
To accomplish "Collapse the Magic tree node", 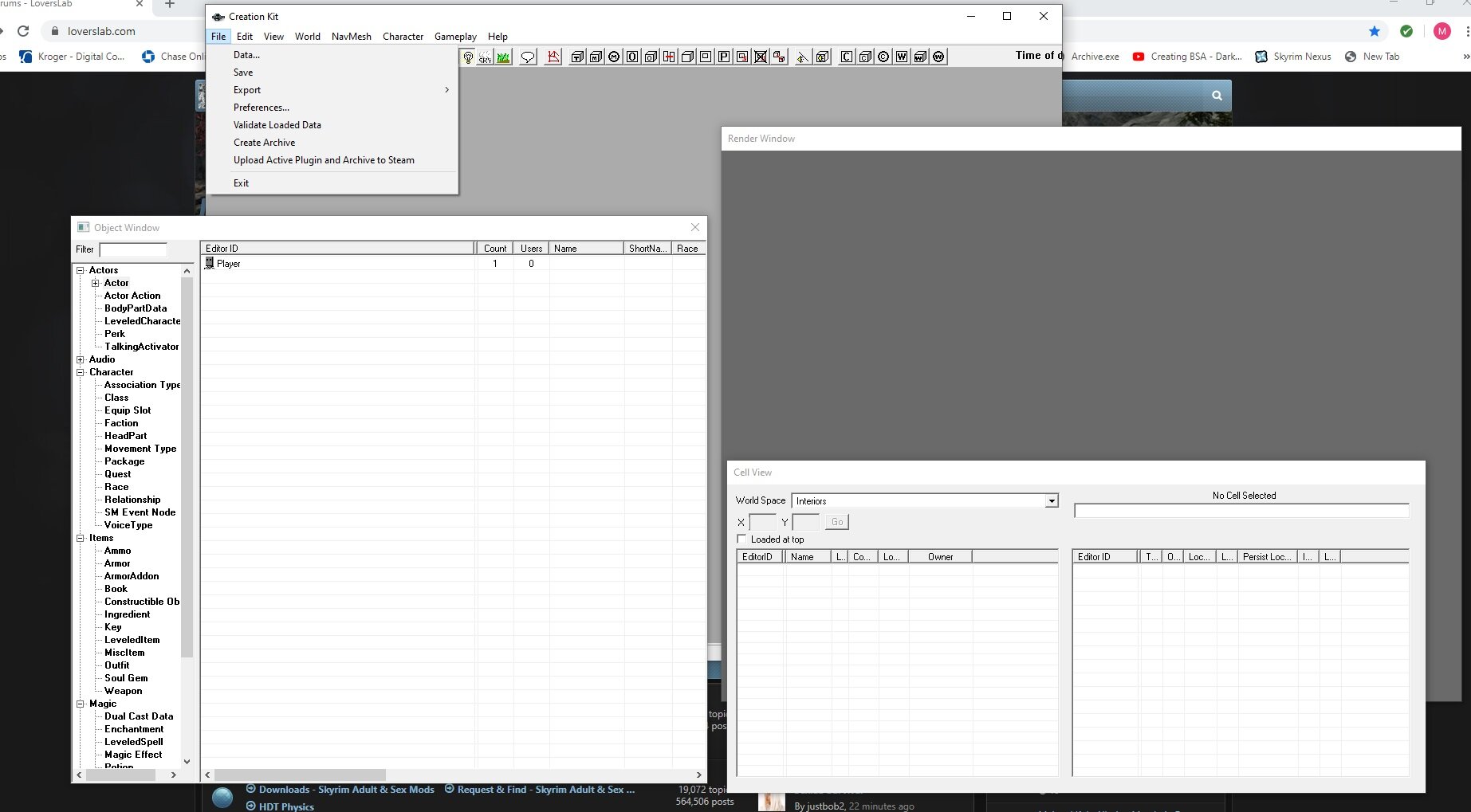I will tap(81, 704).
